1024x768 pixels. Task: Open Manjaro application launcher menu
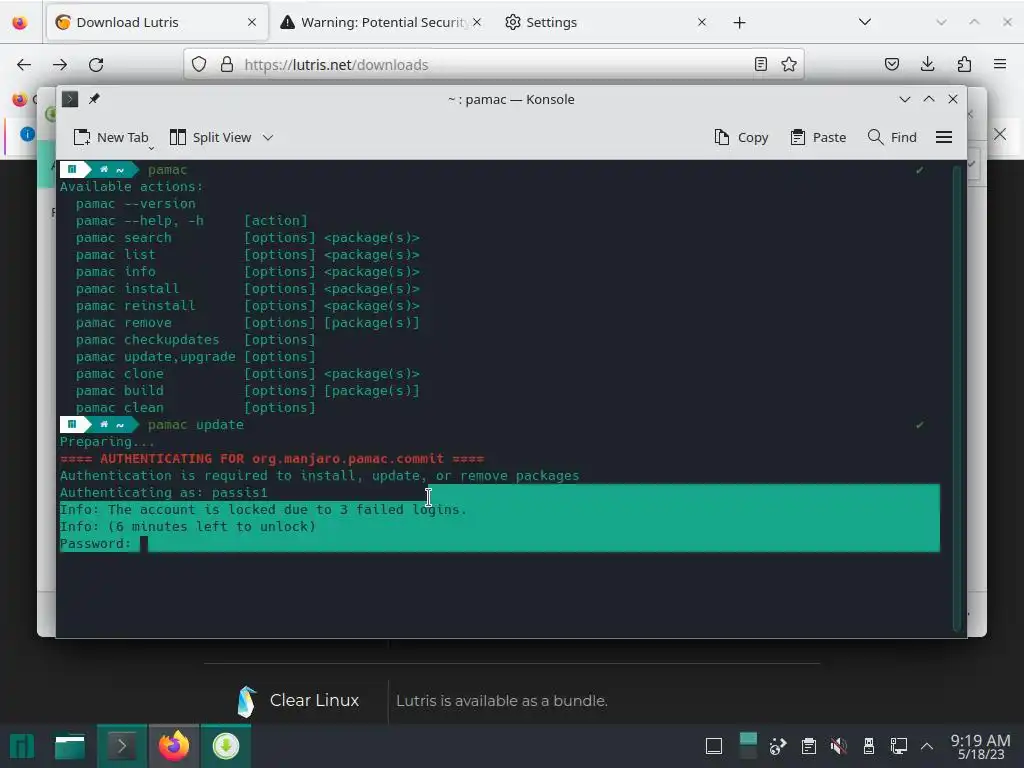tap(22, 746)
